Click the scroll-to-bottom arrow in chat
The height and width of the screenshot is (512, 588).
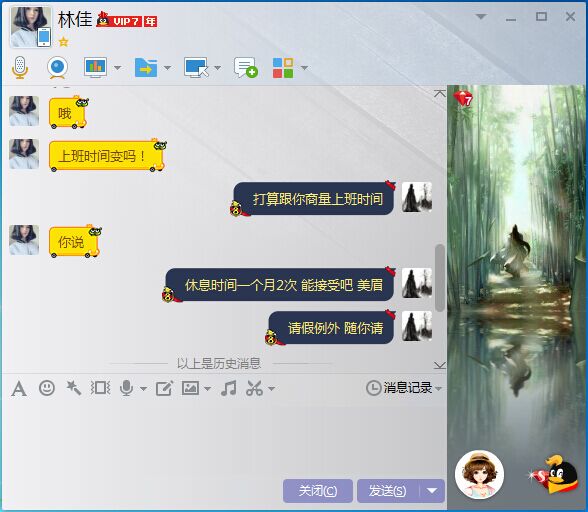(440, 365)
